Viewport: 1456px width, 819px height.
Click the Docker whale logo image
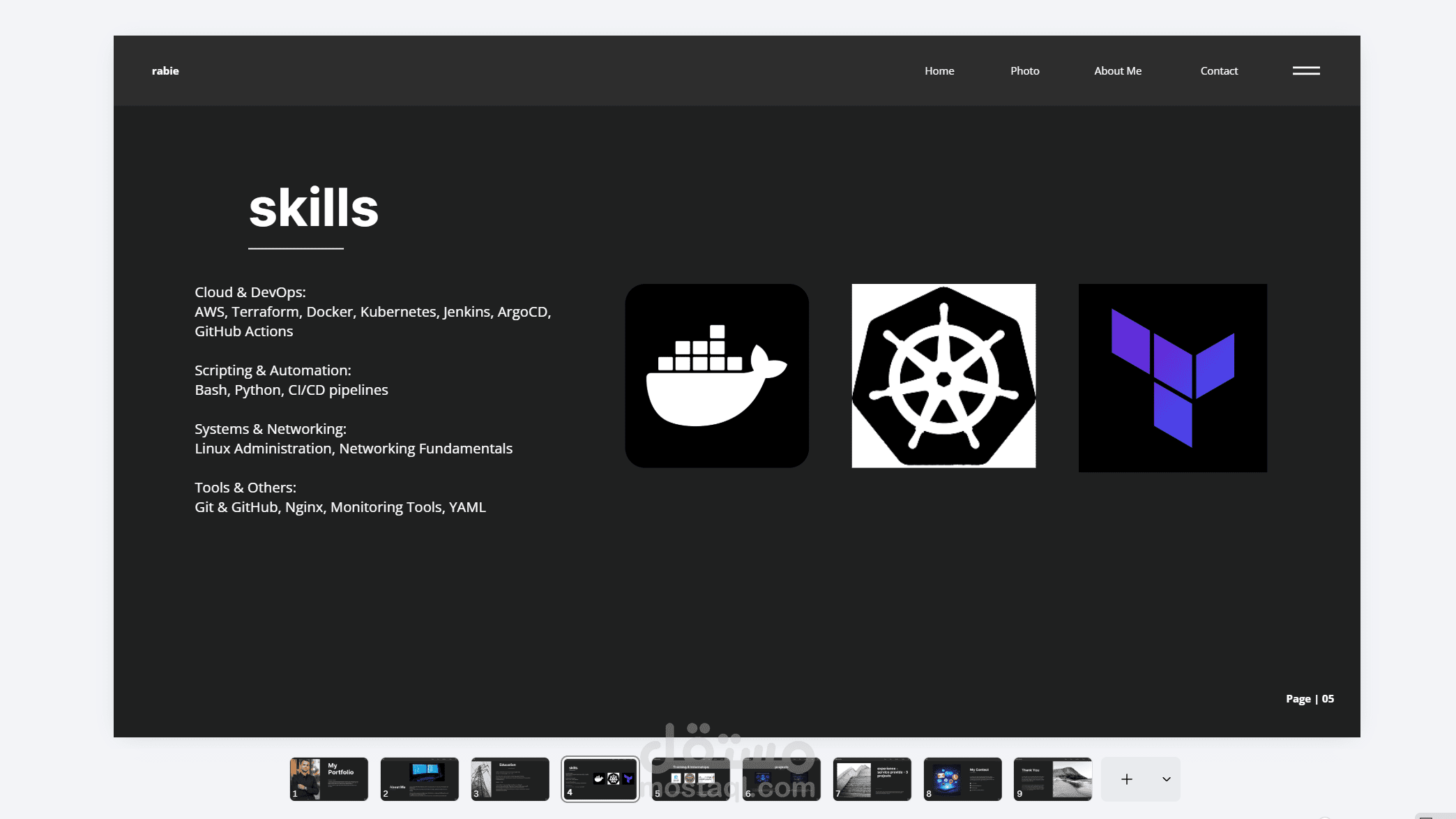(x=717, y=375)
